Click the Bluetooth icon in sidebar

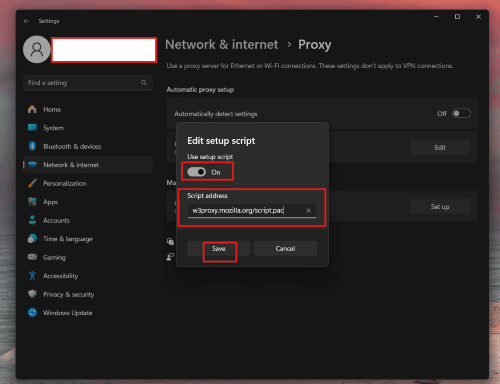coord(32,146)
